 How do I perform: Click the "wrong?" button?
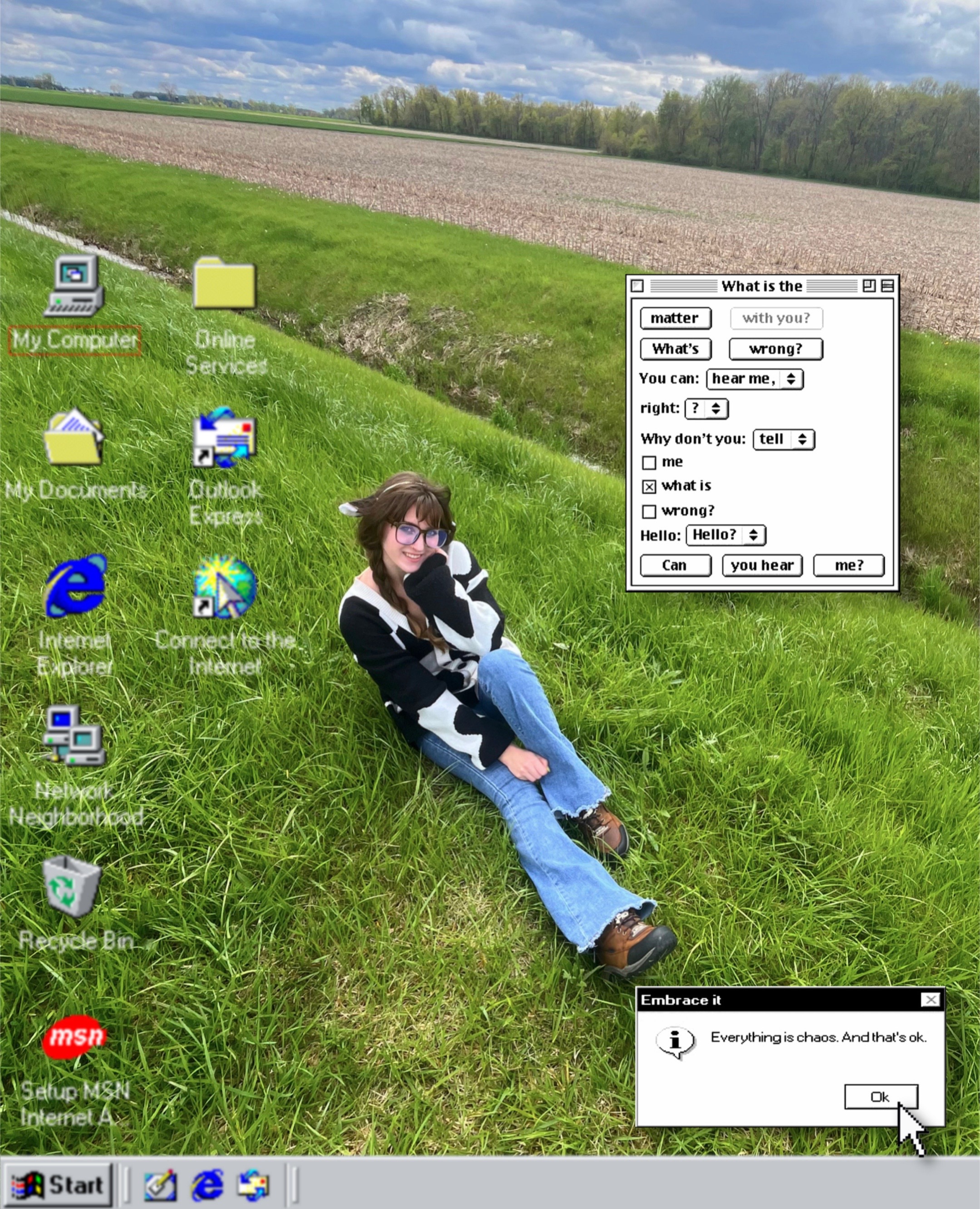click(x=776, y=349)
